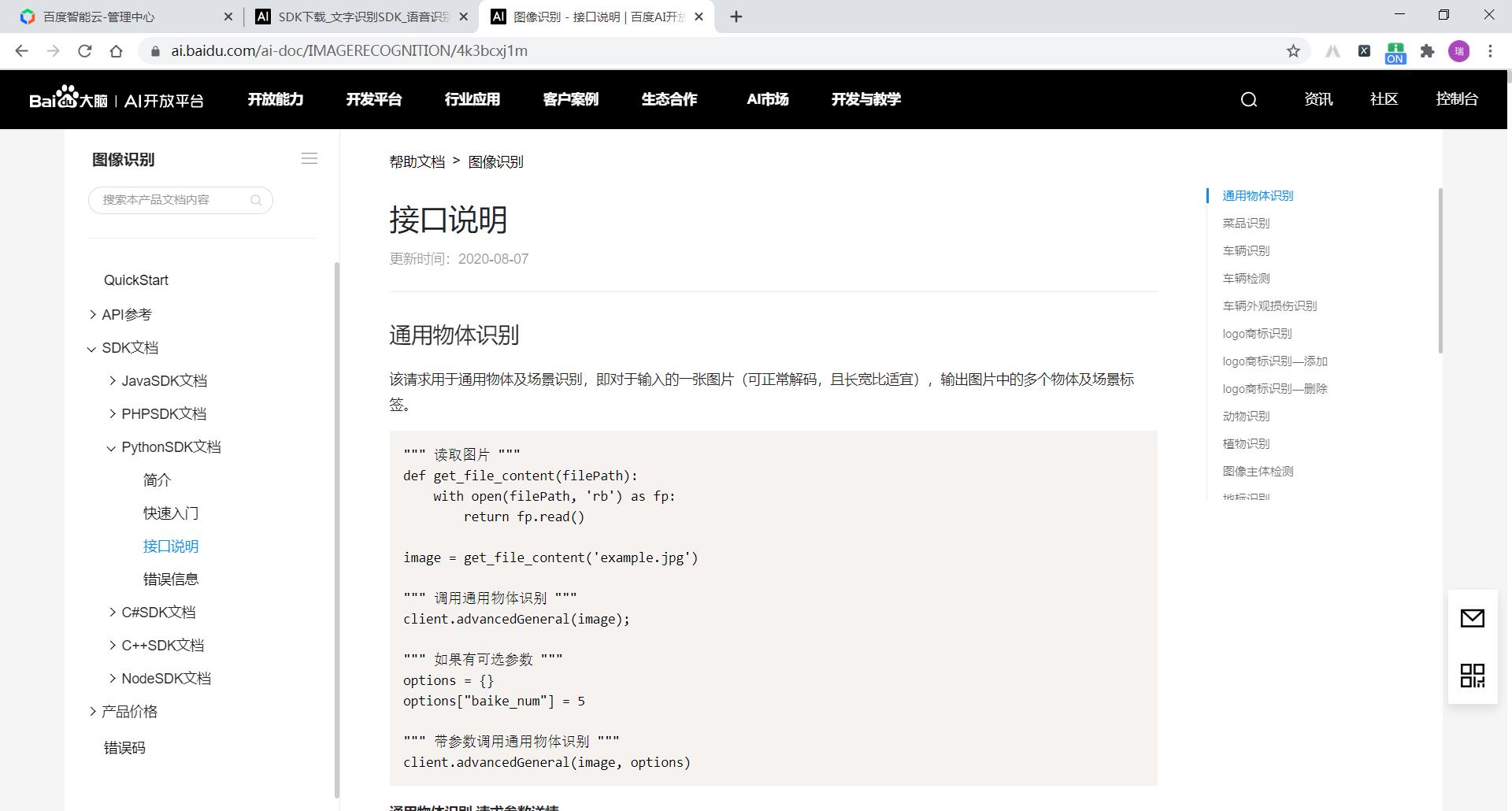Click the 搜索本产品文档内容 search field
The height and width of the screenshot is (811, 1512).
(x=180, y=200)
